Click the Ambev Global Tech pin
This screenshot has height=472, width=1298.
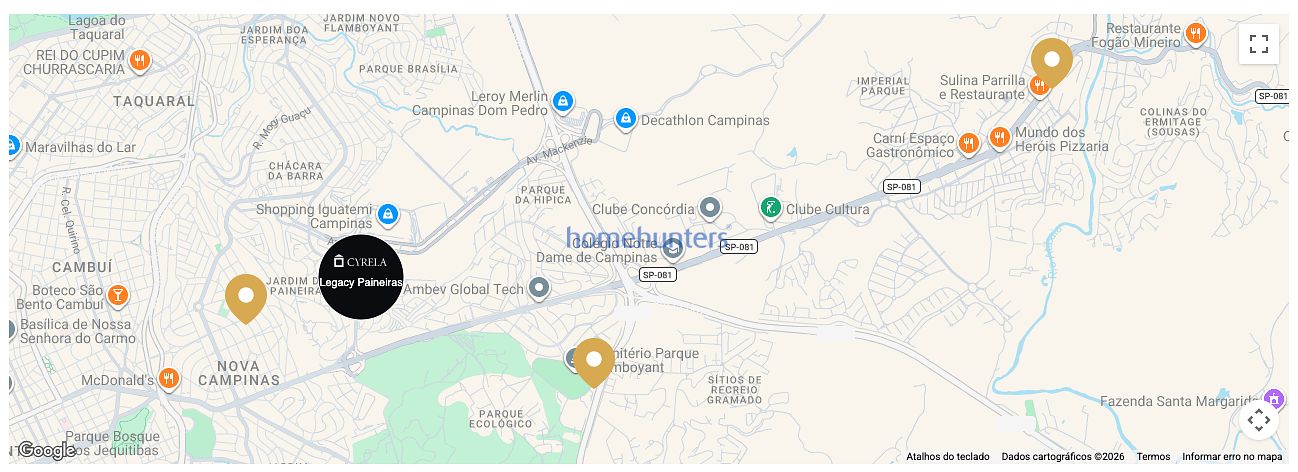point(539,289)
